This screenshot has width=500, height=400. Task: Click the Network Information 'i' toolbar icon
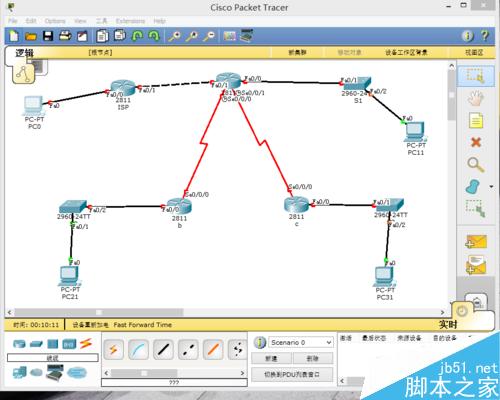(467, 36)
